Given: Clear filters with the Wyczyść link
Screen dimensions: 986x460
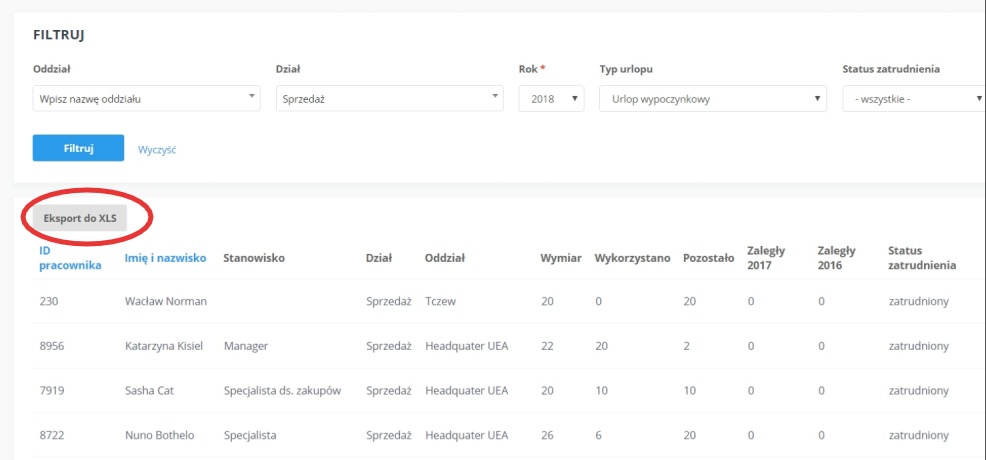Looking at the screenshot, I should pos(157,150).
